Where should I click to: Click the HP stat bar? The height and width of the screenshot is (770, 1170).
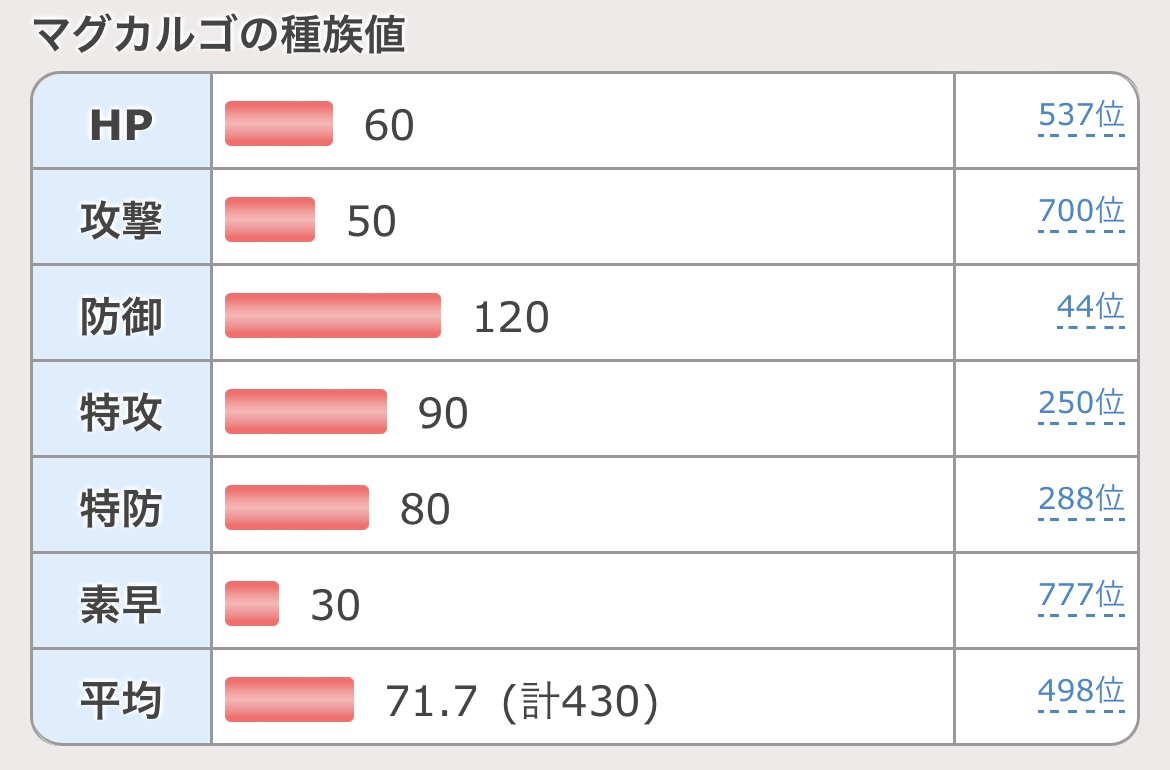[x=279, y=123]
